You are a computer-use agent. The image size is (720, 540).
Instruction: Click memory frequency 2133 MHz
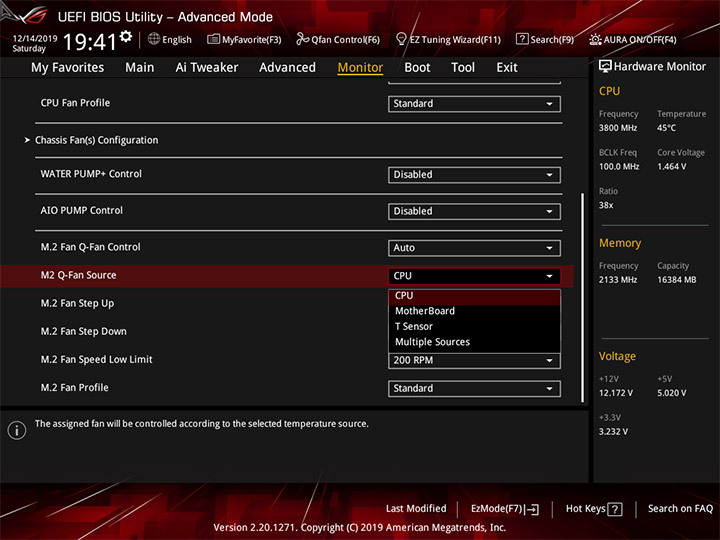click(x=618, y=280)
